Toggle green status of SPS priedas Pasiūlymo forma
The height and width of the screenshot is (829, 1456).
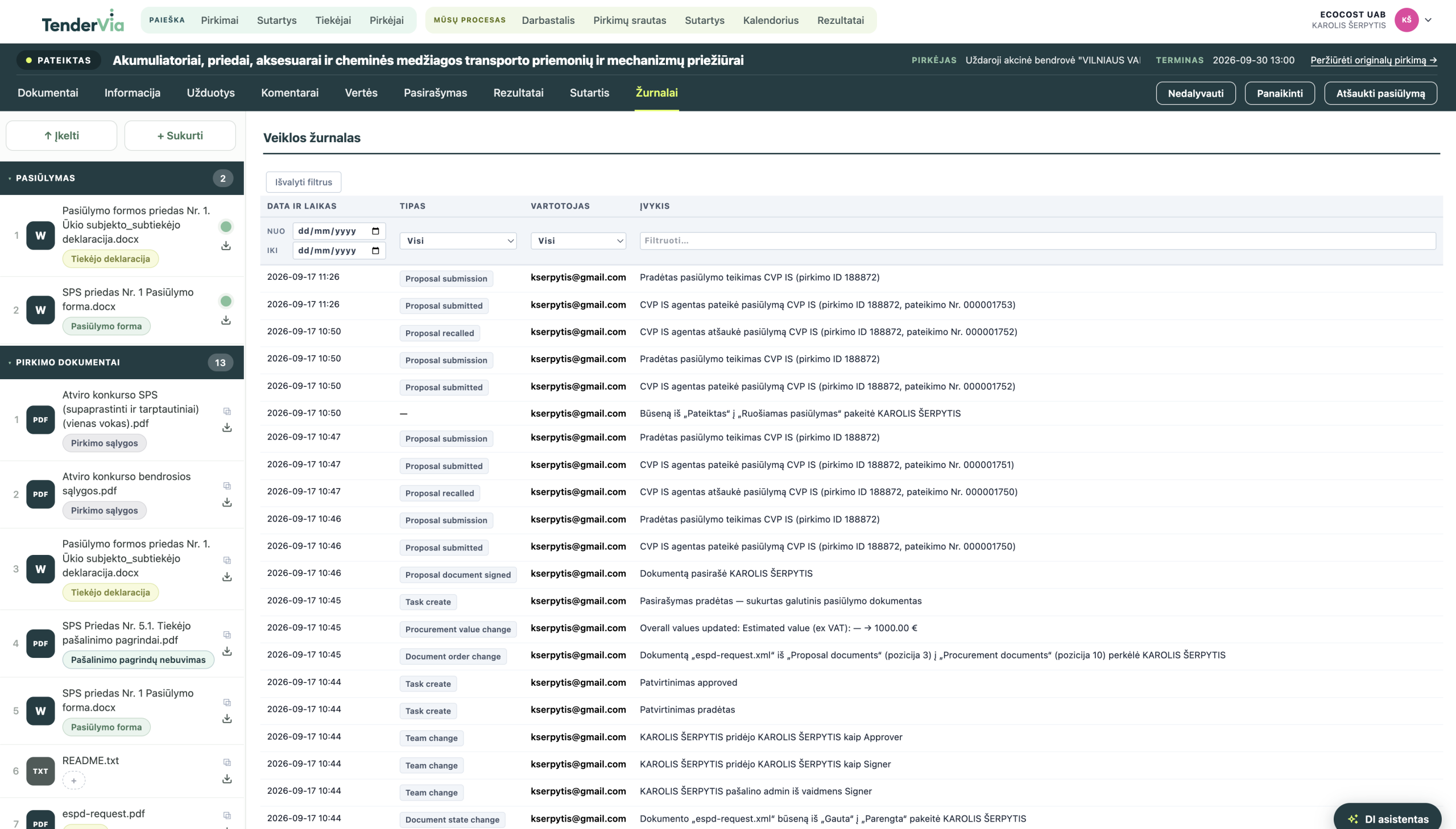click(x=226, y=301)
